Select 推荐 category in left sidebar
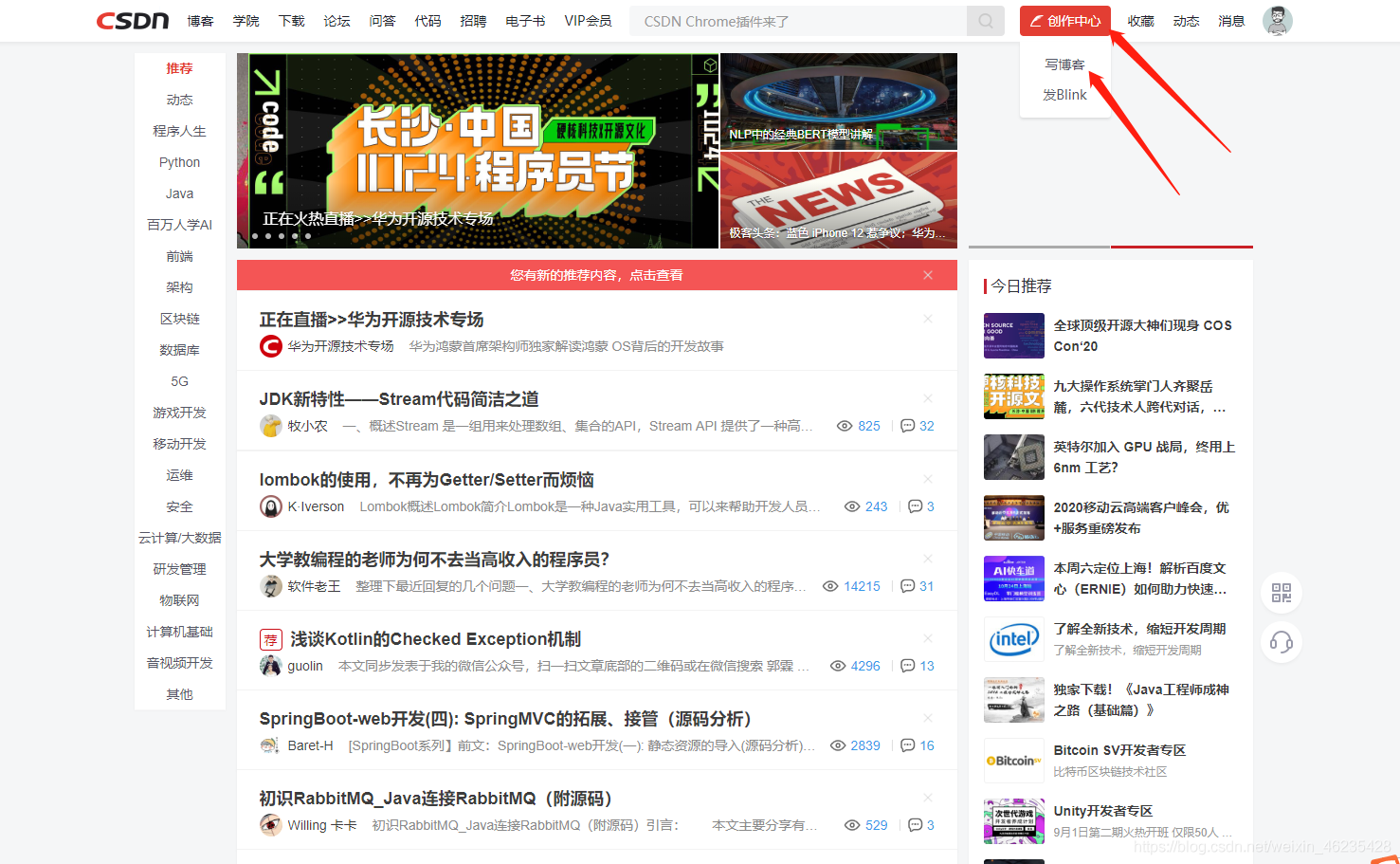The height and width of the screenshot is (864, 1400). coord(179,68)
